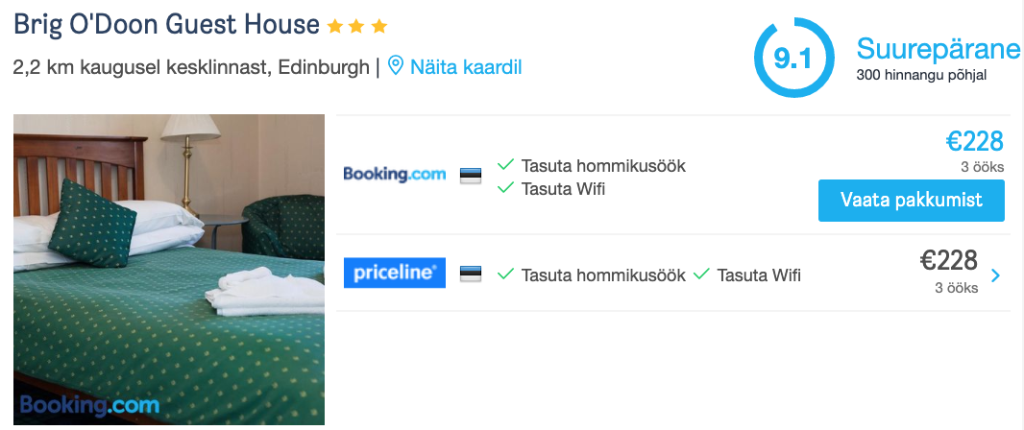
Task: Click the Booking.com provider logo
Action: click(394, 174)
